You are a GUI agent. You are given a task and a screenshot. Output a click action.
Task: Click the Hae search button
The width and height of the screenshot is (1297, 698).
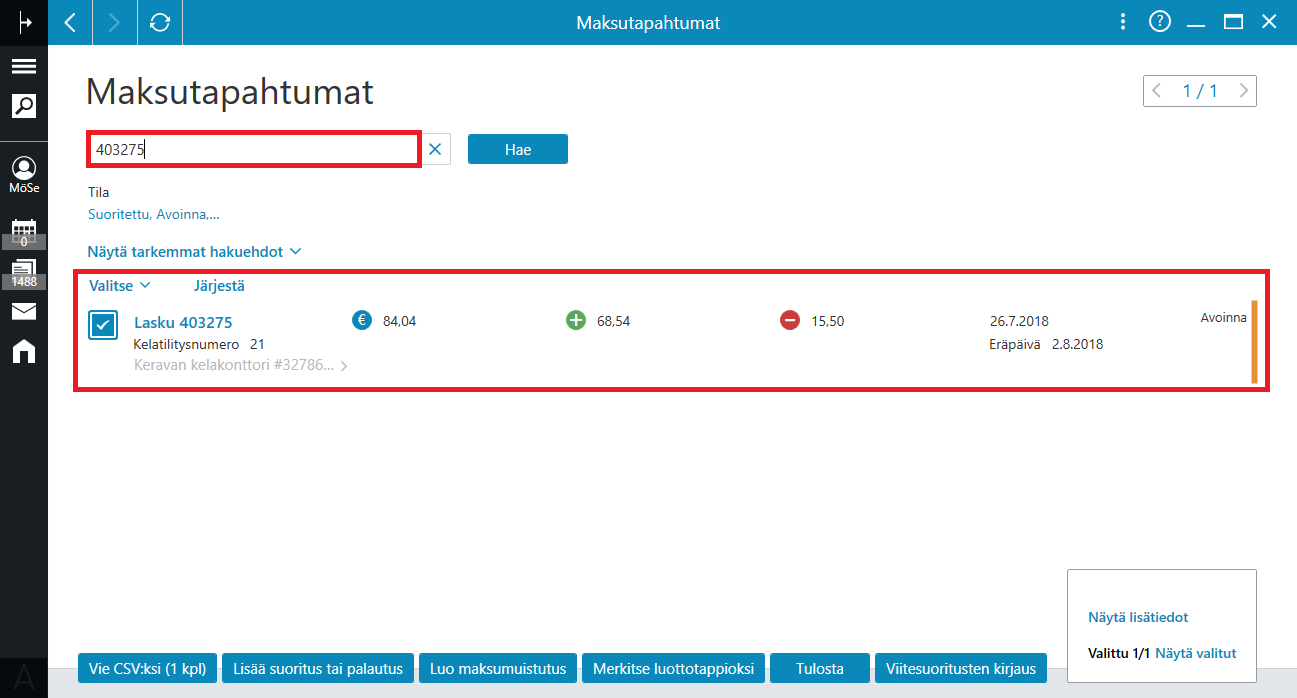point(518,149)
